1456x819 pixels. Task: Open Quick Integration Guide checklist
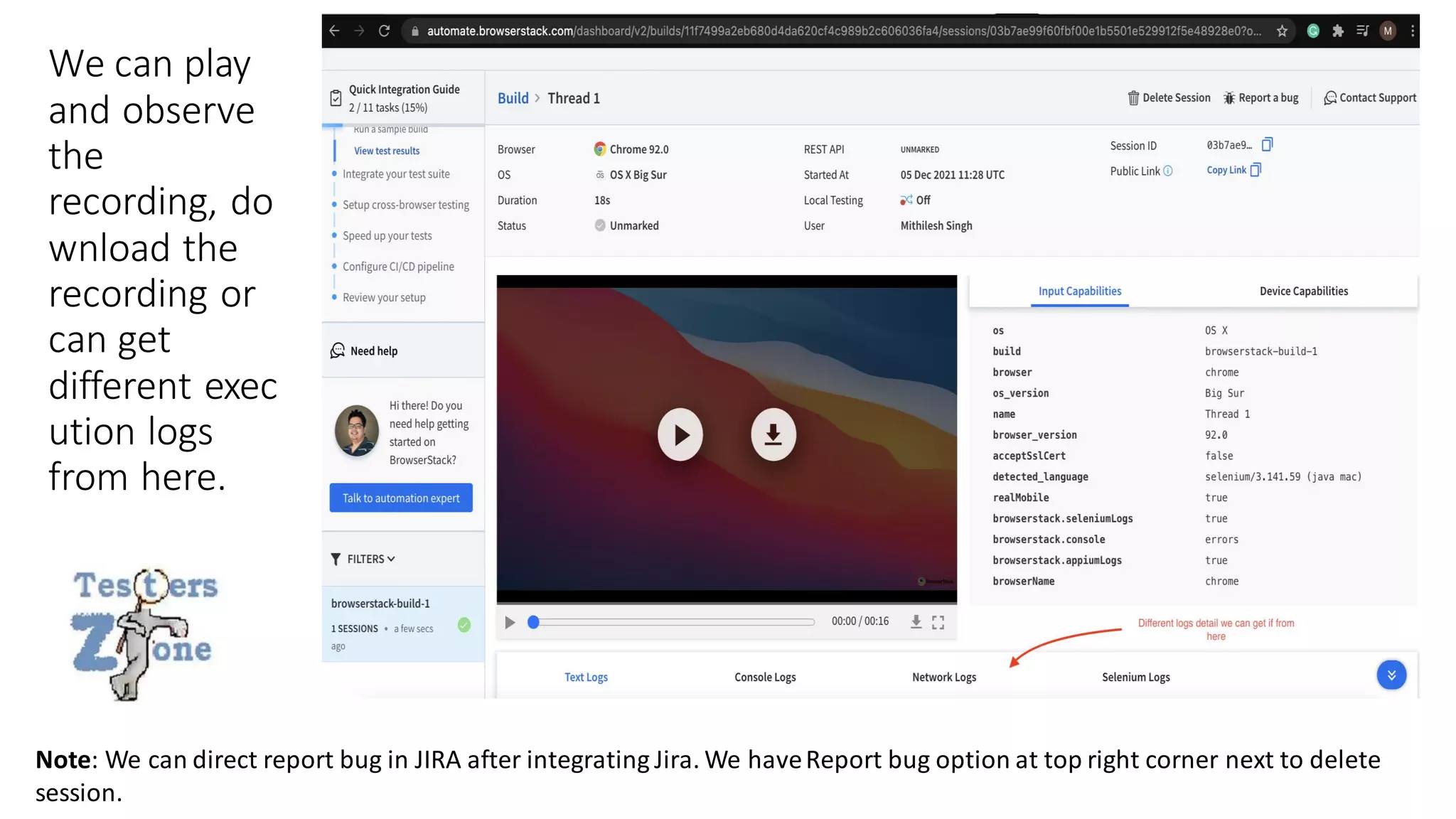pos(403,98)
